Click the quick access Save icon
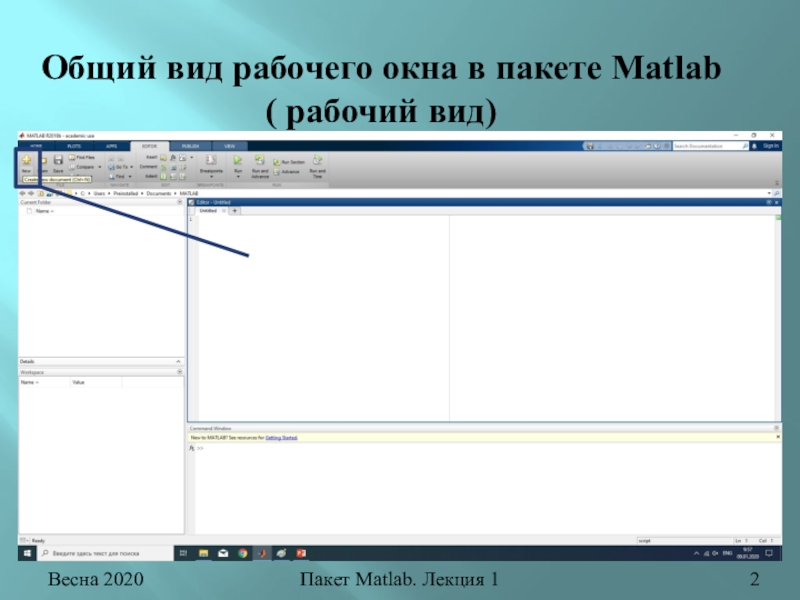 (x=590, y=146)
